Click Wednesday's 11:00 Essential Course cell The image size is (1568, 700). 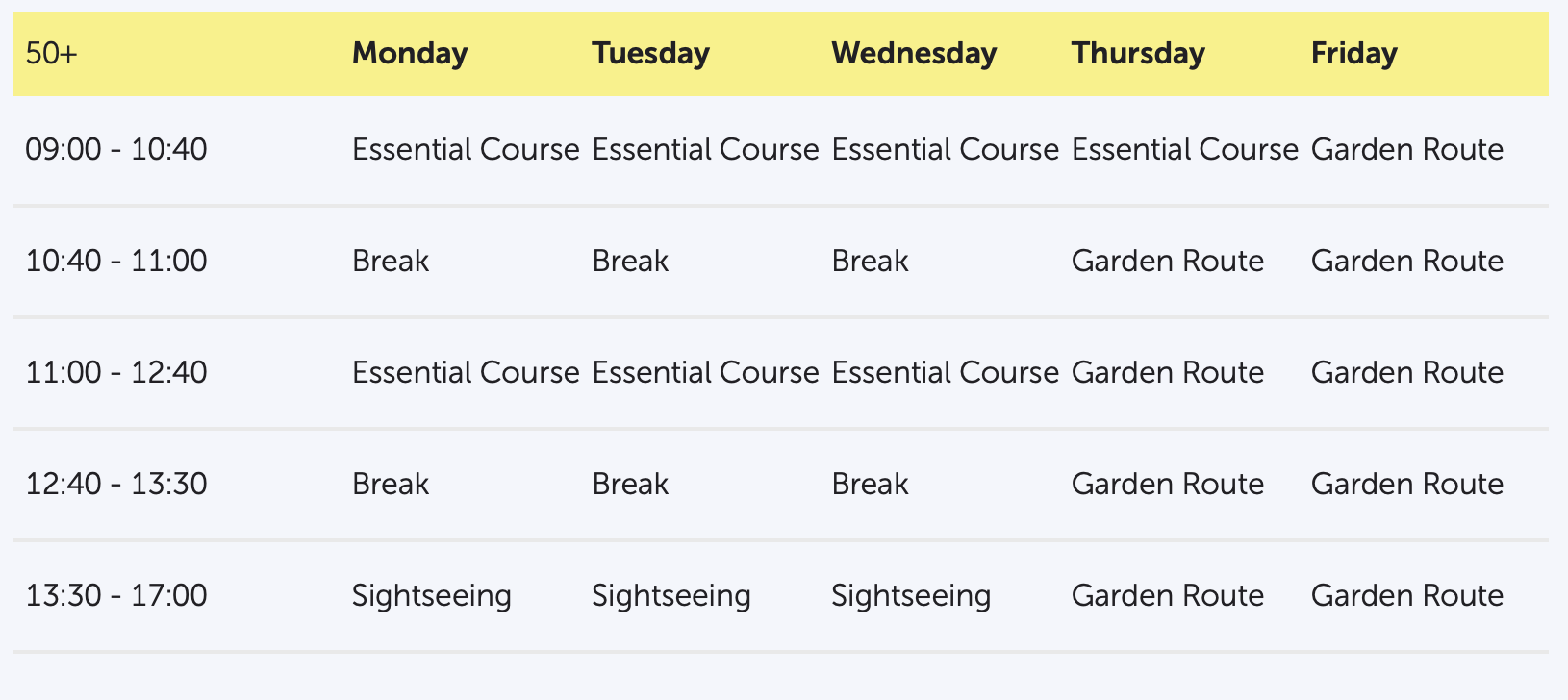(945, 373)
